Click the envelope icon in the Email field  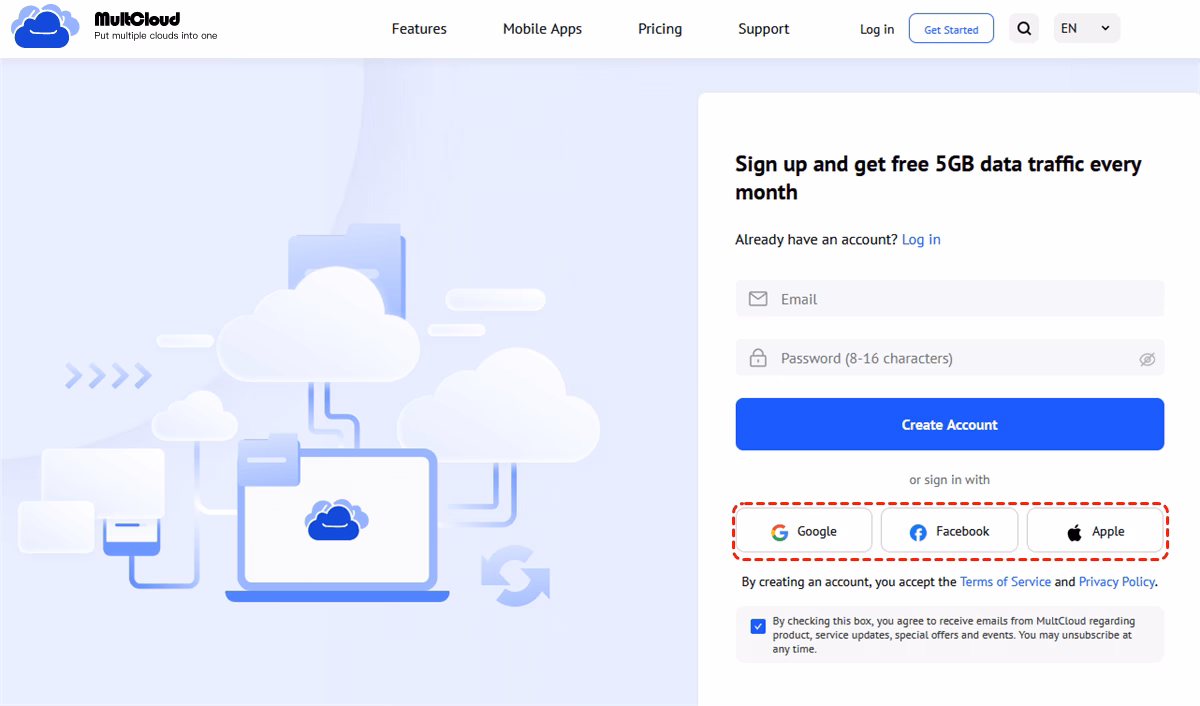[x=760, y=298]
